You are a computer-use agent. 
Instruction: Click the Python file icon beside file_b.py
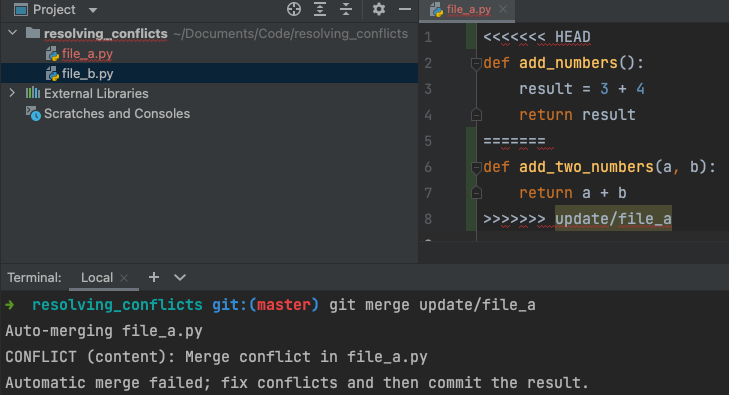pos(52,74)
